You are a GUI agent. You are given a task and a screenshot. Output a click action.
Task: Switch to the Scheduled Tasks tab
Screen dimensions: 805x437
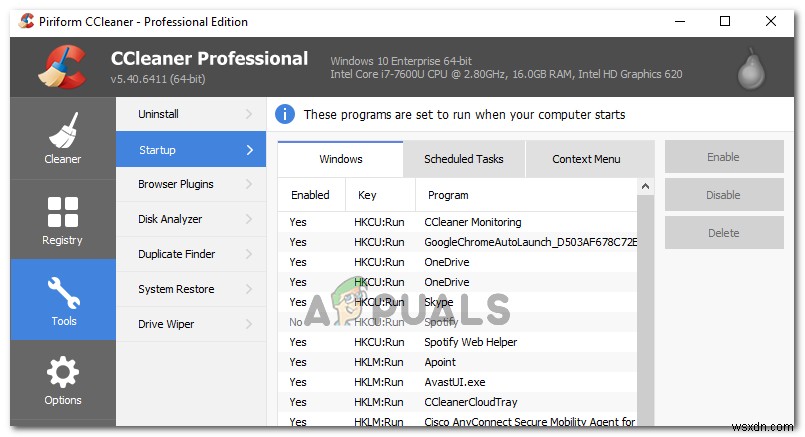tap(463, 158)
